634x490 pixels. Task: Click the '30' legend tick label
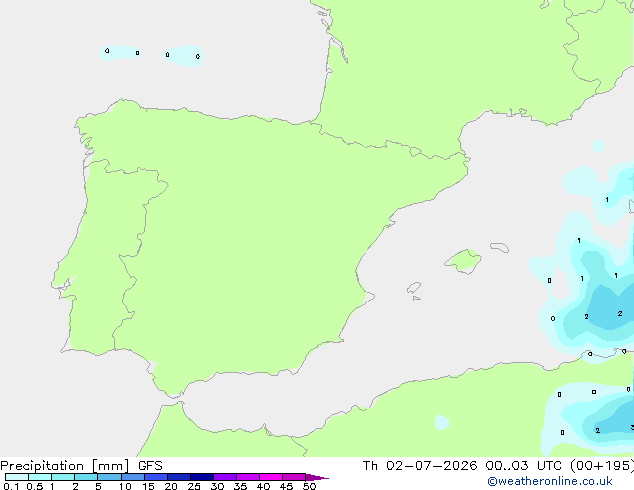point(217,486)
